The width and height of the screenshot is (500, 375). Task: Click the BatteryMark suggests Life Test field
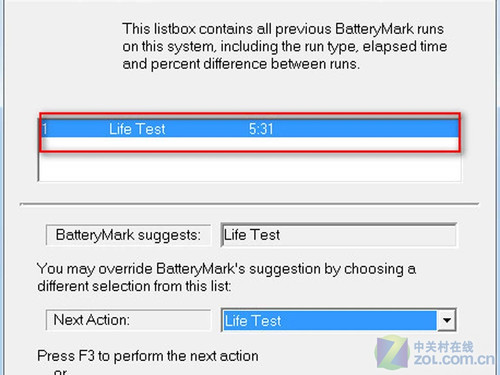[x=338, y=235]
